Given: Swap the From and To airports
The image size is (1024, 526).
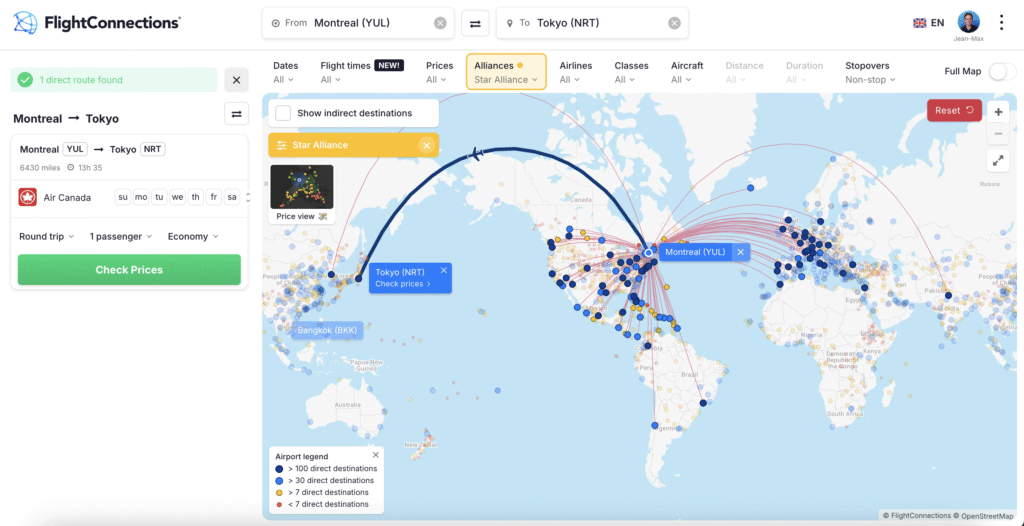Looking at the screenshot, I should (x=475, y=23).
